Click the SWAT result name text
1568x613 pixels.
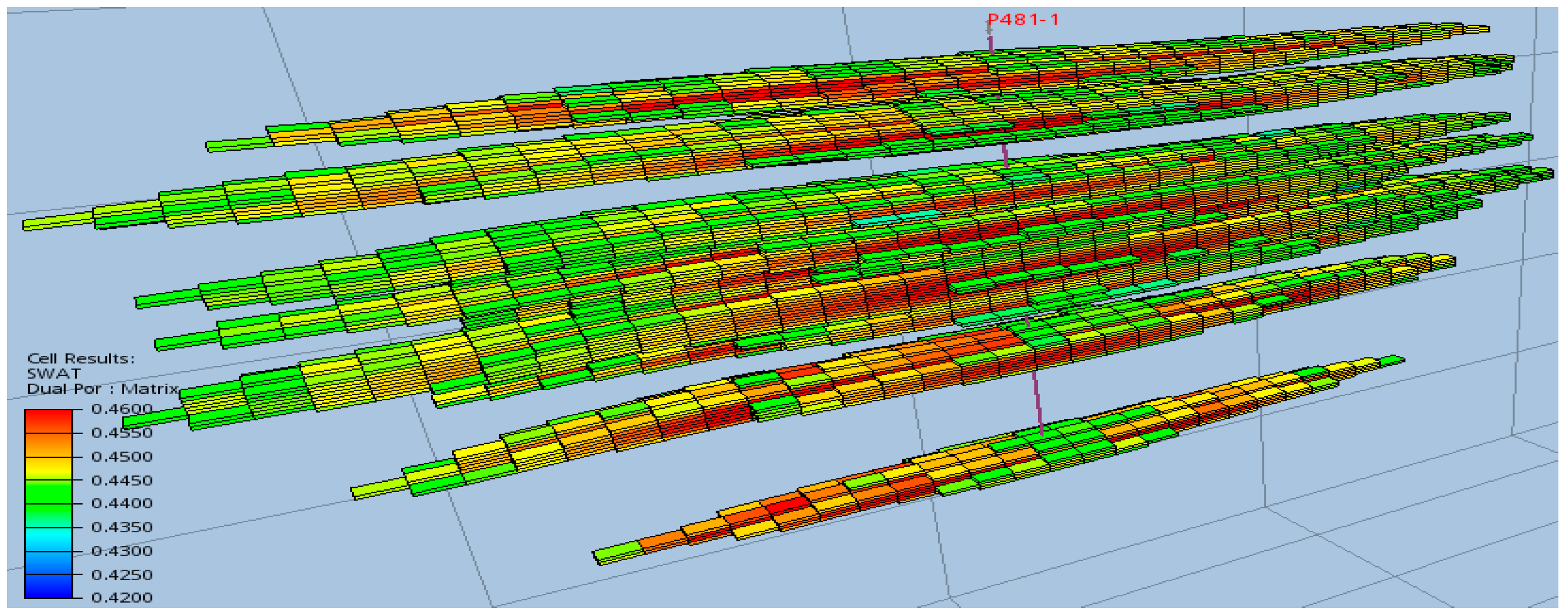(x=53, y=374)
